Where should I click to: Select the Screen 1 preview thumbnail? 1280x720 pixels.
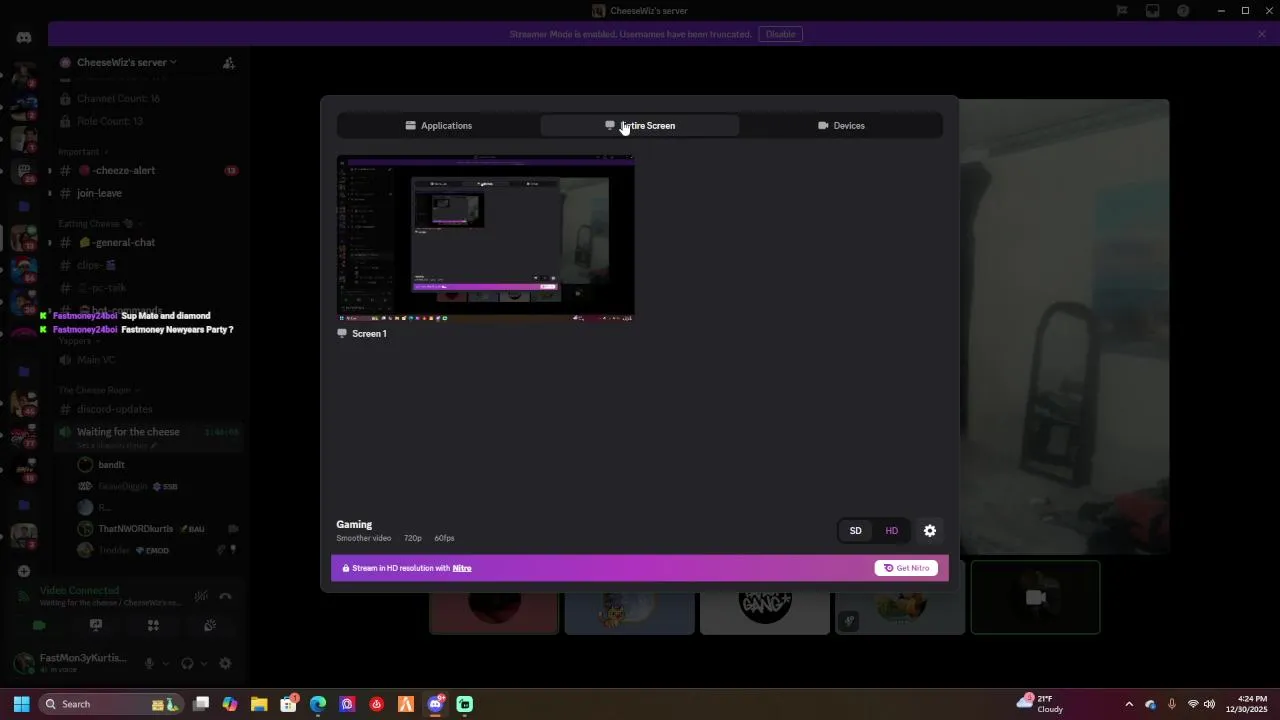(485, 238)
